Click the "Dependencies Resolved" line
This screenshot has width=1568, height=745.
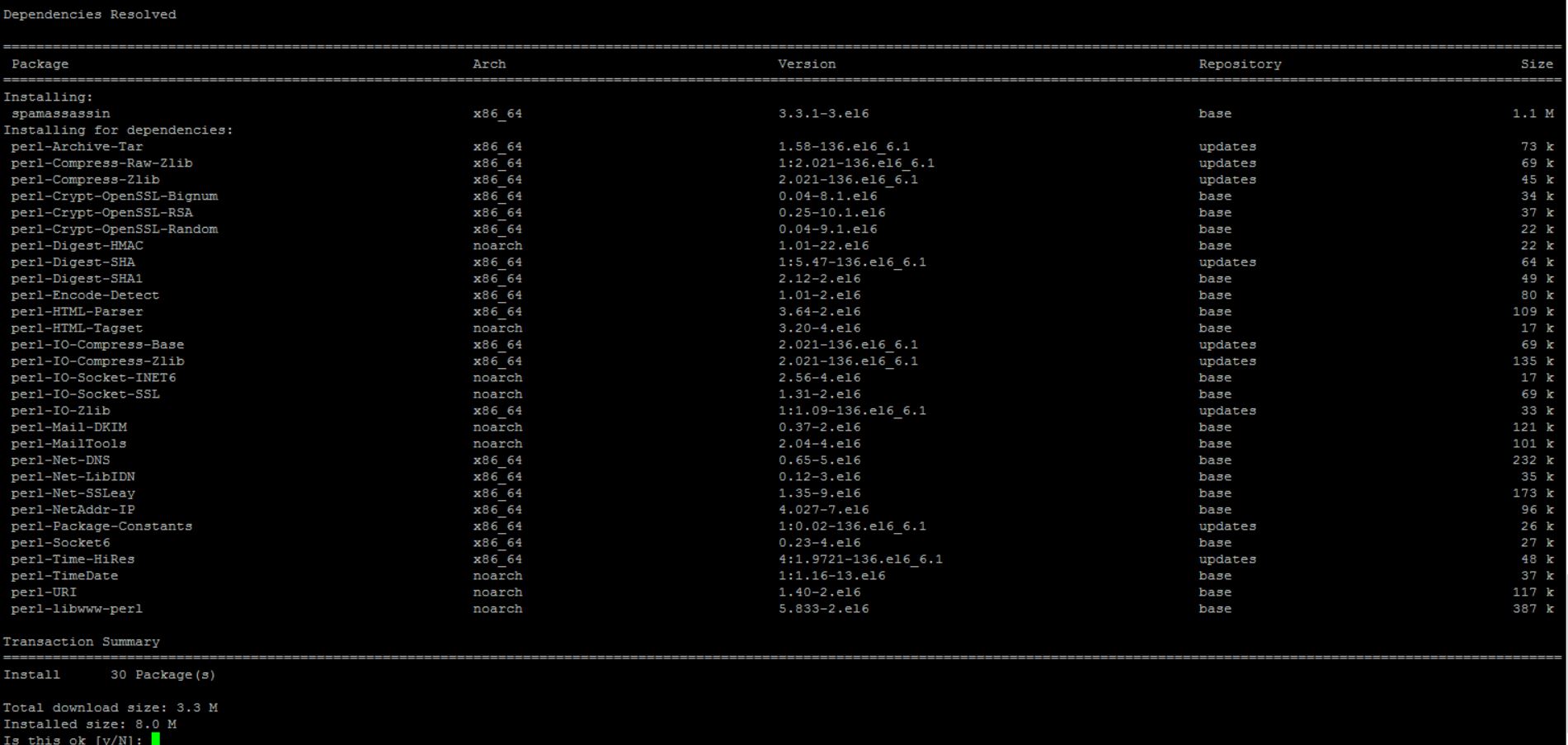click(90, 14)
